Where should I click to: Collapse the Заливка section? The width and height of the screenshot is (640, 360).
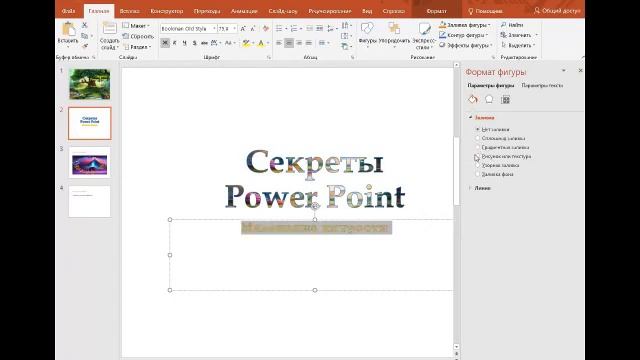[471, 118]
